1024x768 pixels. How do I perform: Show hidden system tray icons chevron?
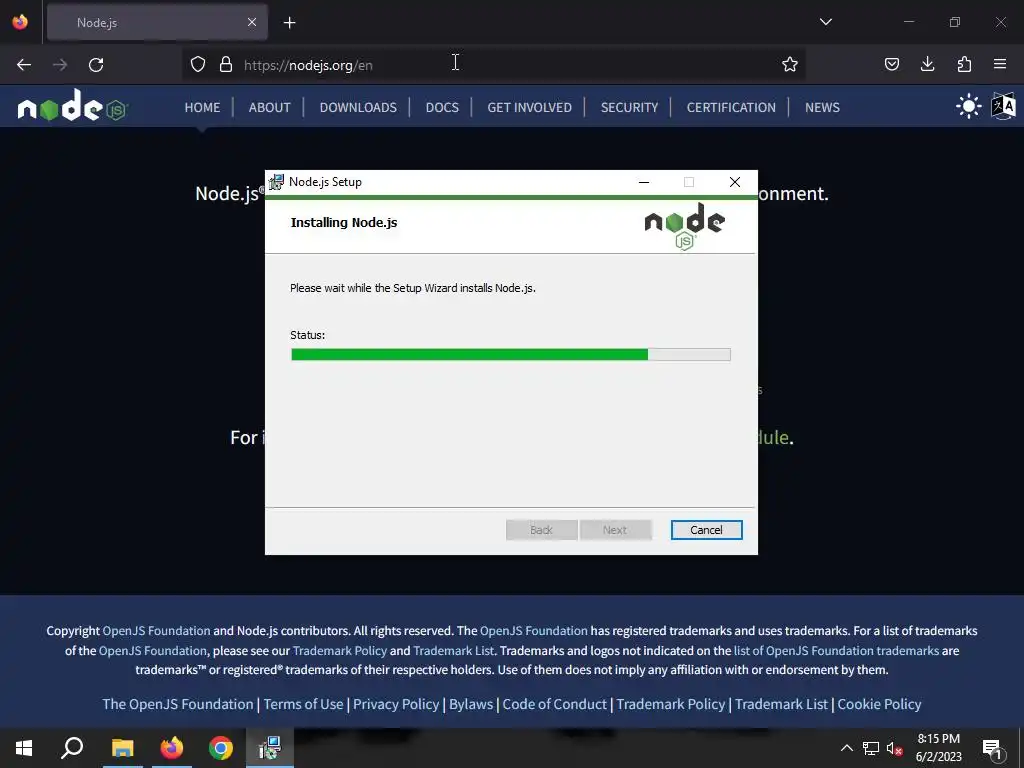(x=846, y=748)
